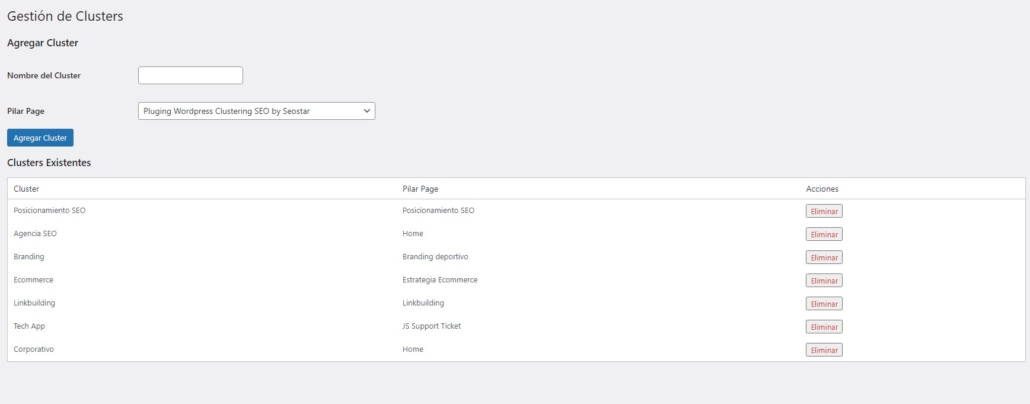Click Eliminar for Corporativo cluster
Viewport: 1030px width, 404px height.
(824, 349)
